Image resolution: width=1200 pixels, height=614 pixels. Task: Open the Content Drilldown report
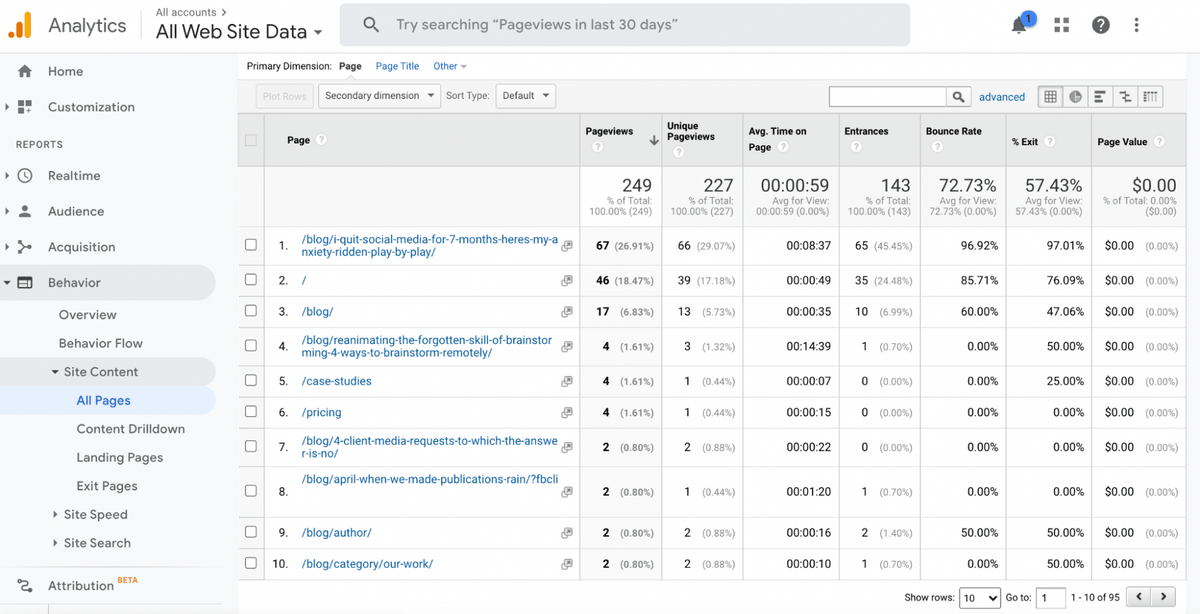coord(131,429)
